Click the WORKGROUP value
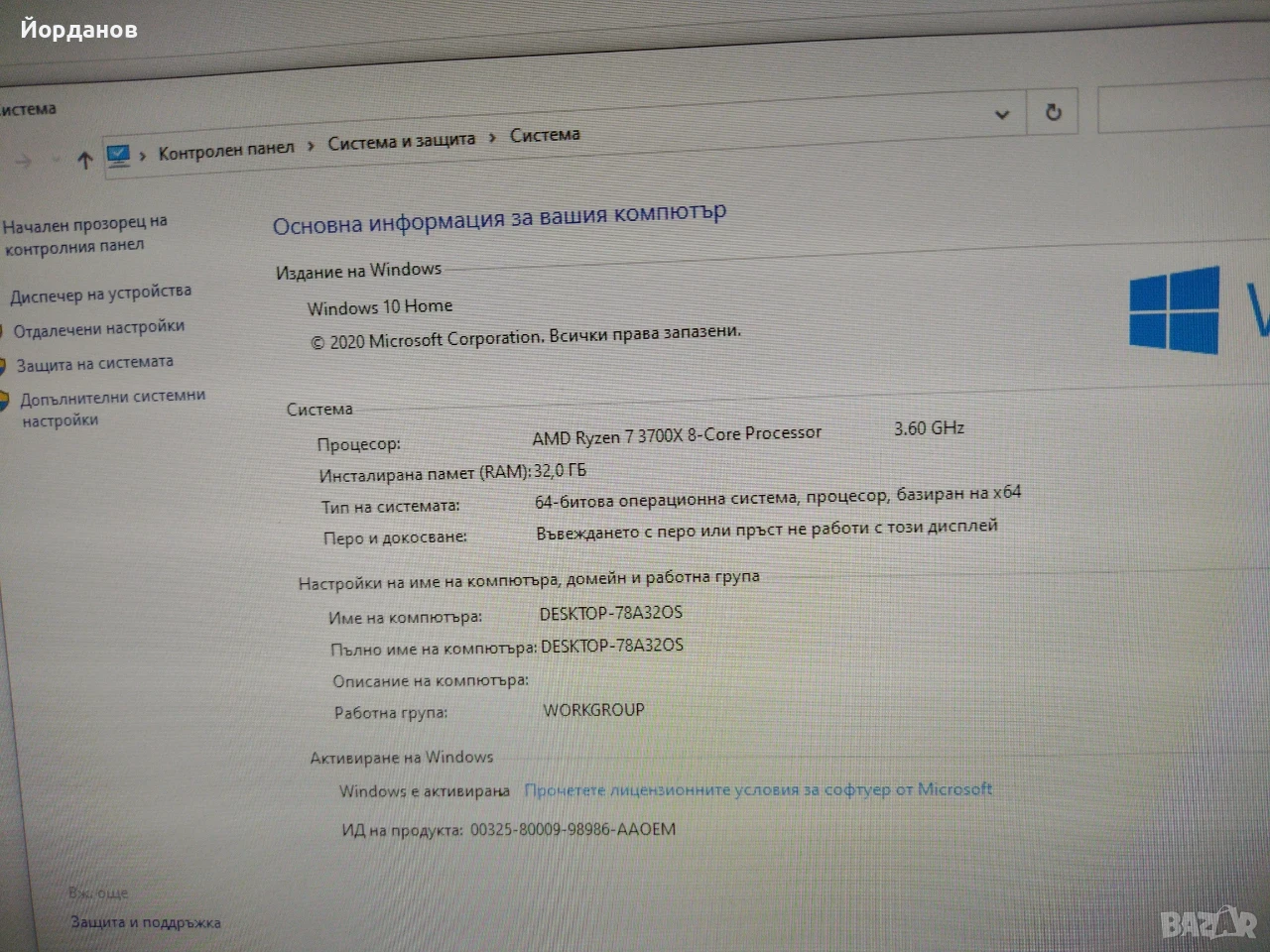Screen dimensions: 1270x952 (x=593, y=710)
